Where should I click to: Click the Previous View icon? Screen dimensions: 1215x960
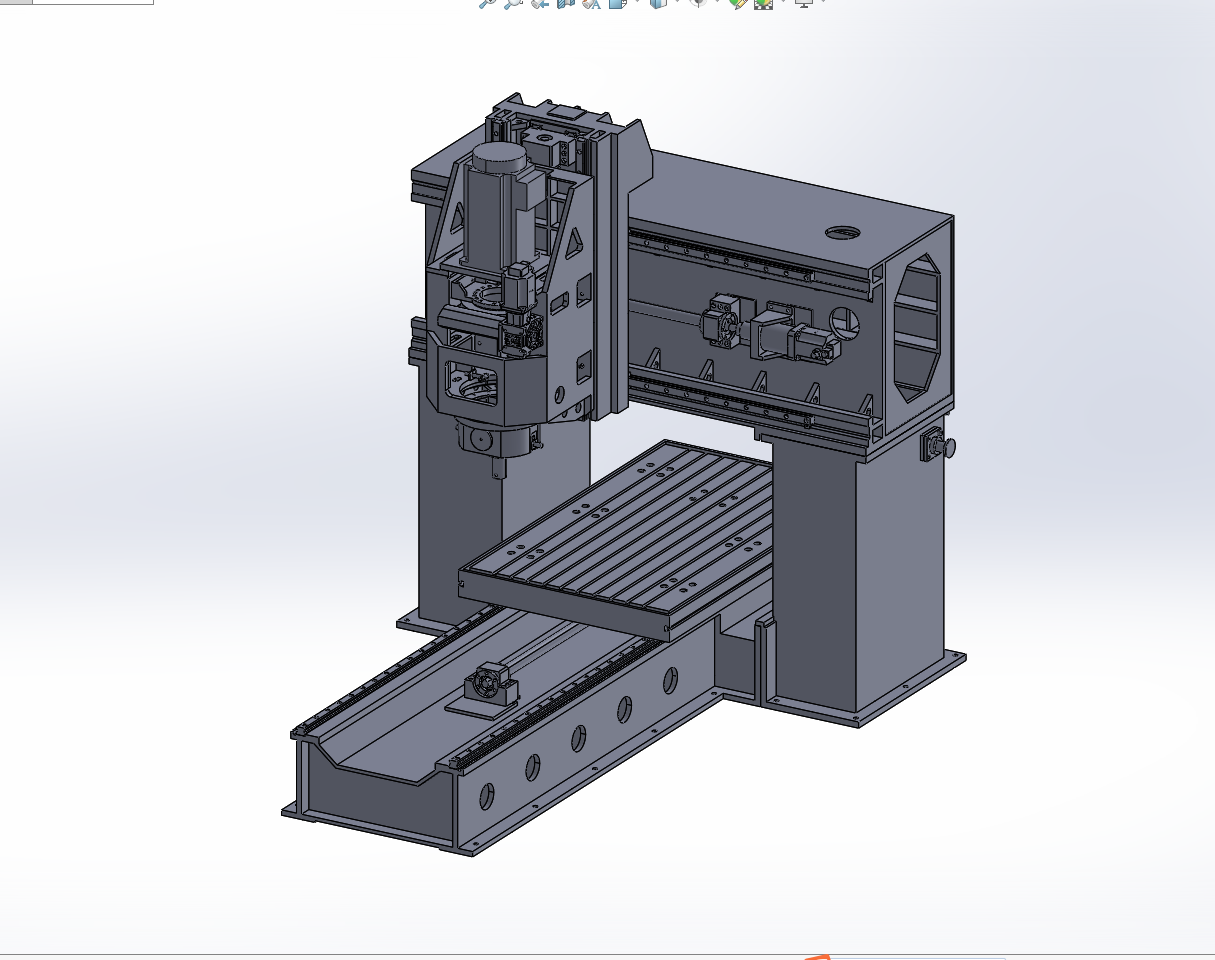[540, 3]
